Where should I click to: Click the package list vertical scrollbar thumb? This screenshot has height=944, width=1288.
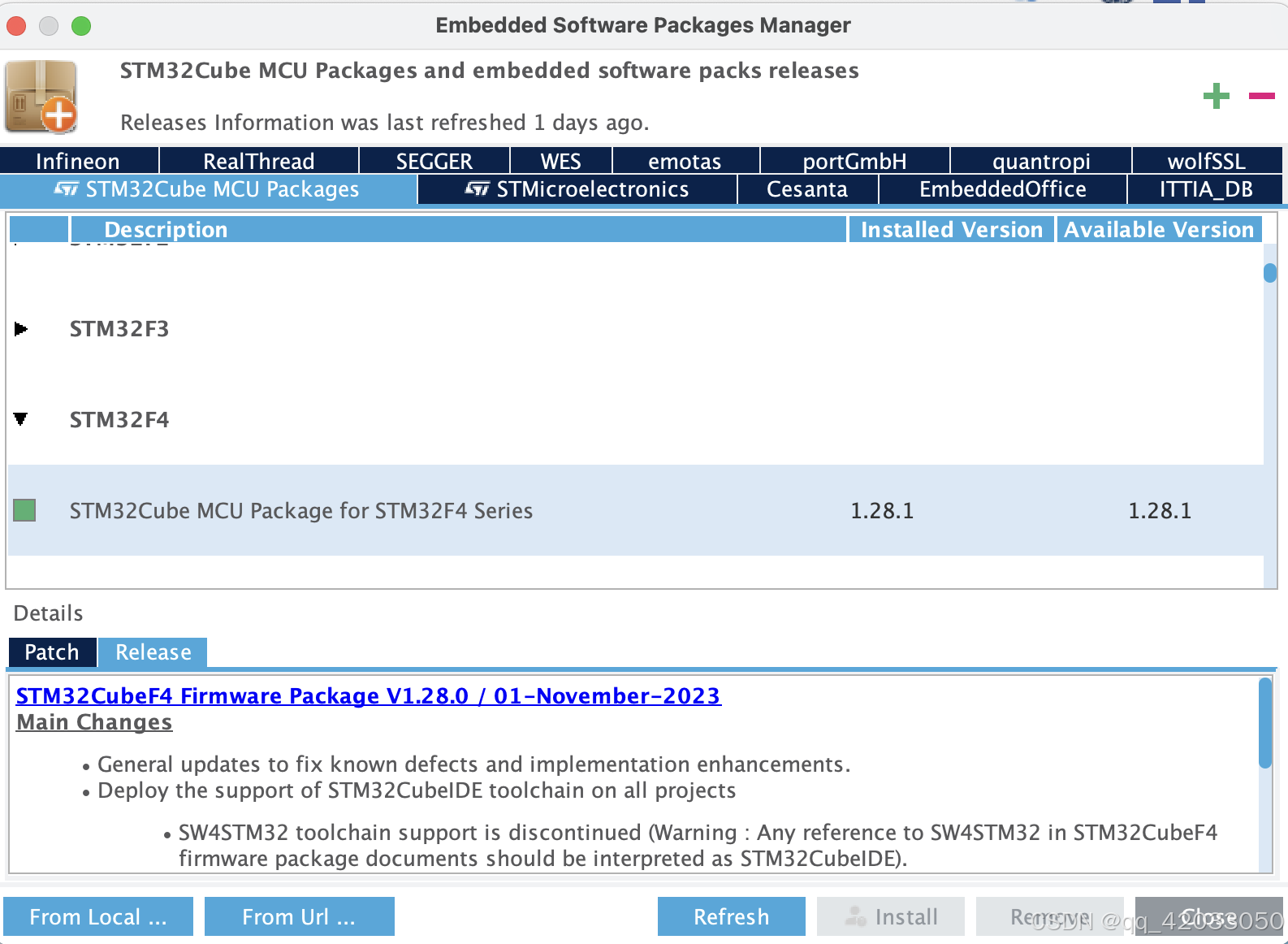(x=1270, y=273)
